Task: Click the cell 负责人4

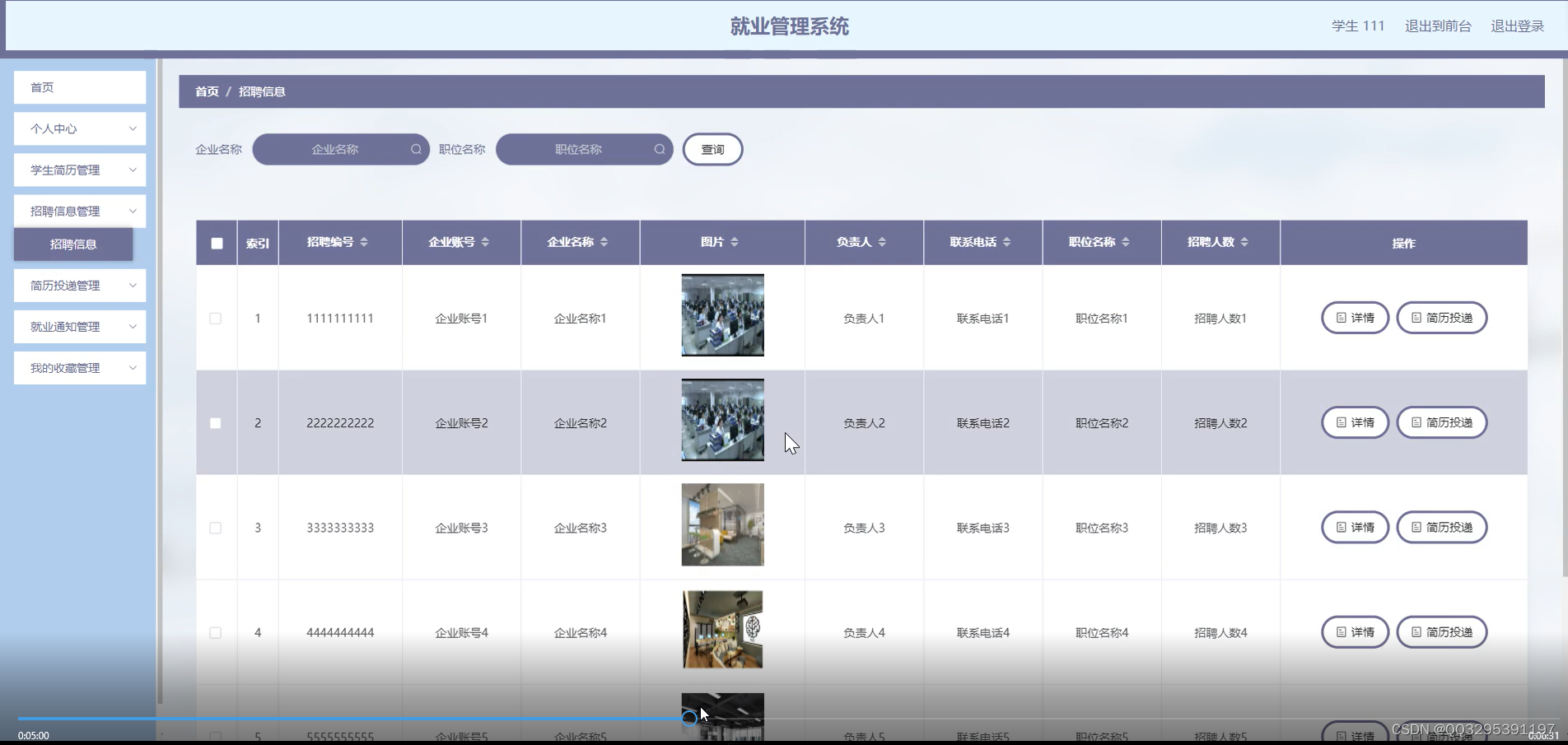Action: coord(864,633)
